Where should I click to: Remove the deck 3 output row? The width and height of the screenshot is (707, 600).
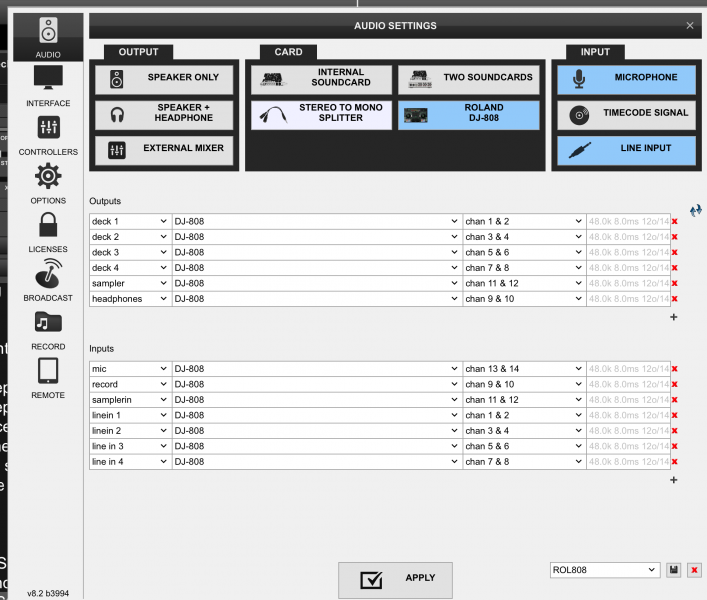click(675, 252)
